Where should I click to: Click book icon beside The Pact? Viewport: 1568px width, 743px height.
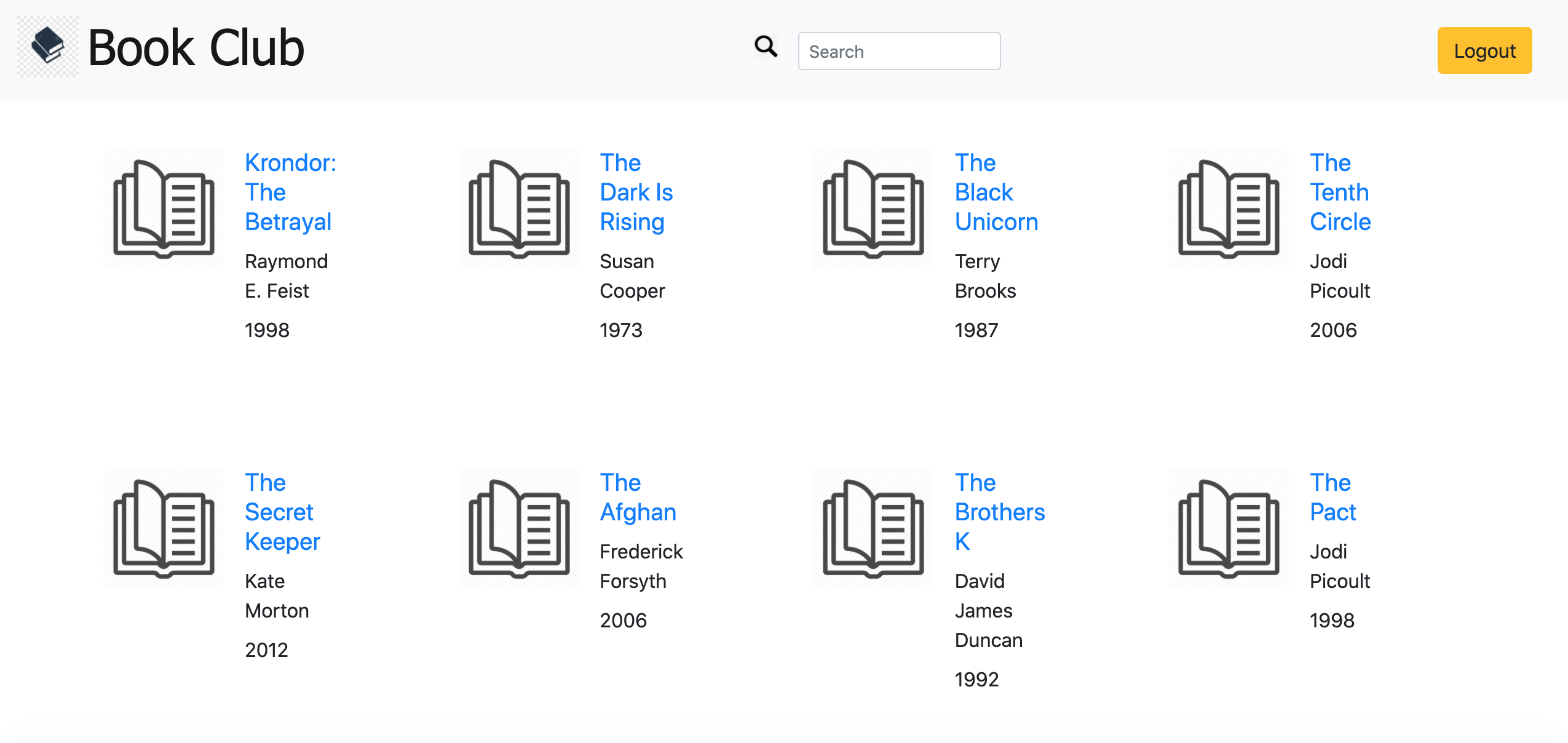pyautogui.click(x=1228, y=529)
